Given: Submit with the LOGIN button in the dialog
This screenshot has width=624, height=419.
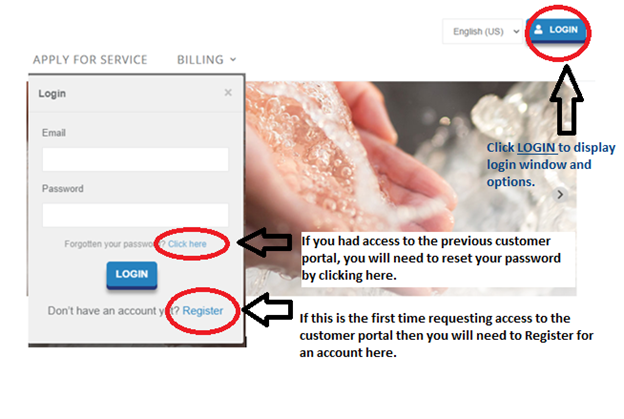Looking at the screenshot, I should click(x=132, y=274).
